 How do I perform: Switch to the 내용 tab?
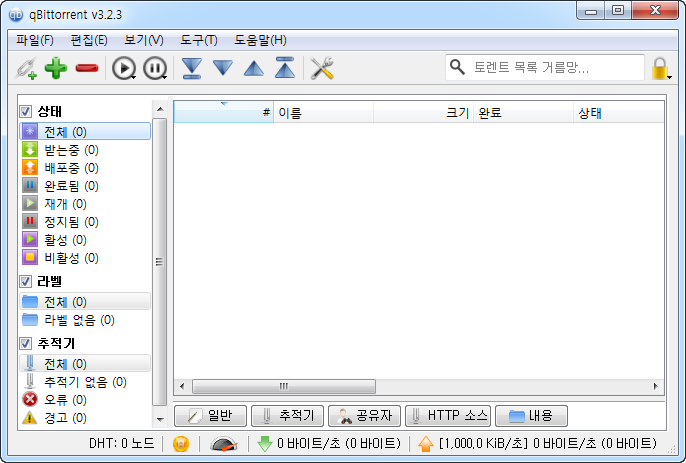(x=531, y=415)
